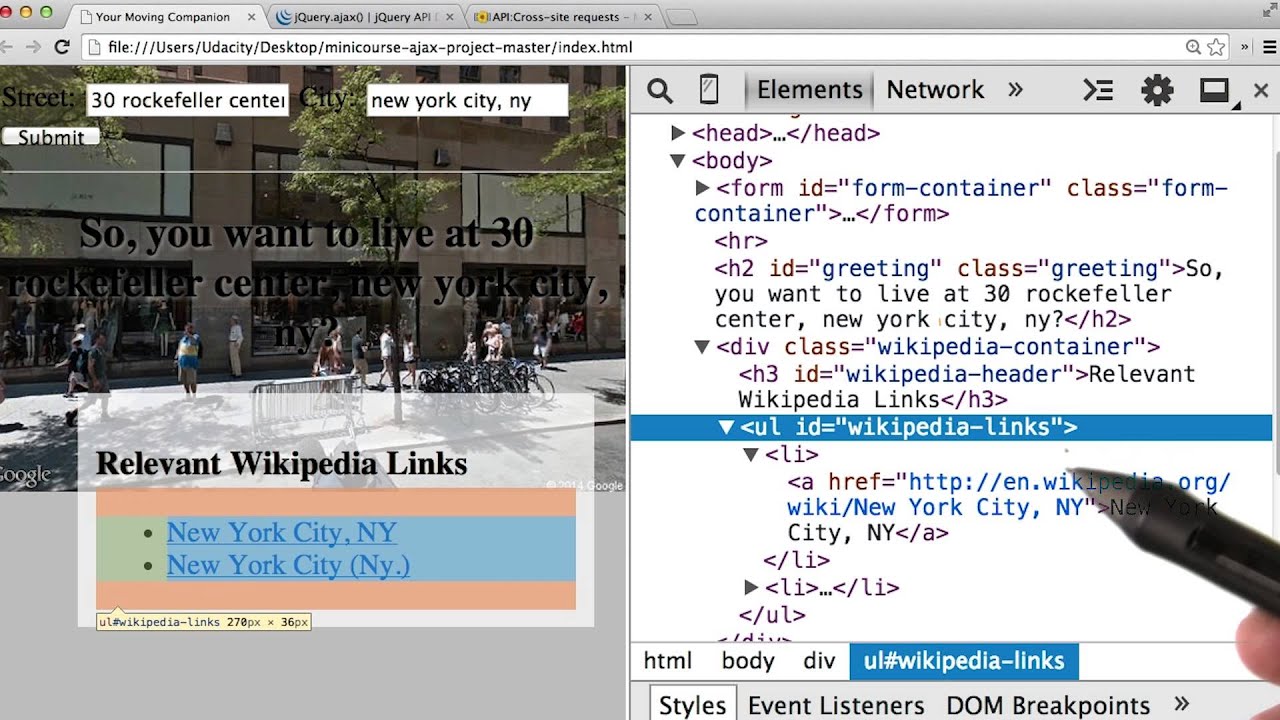Open the Styles sidebar tab

click(x=692, y=704)
